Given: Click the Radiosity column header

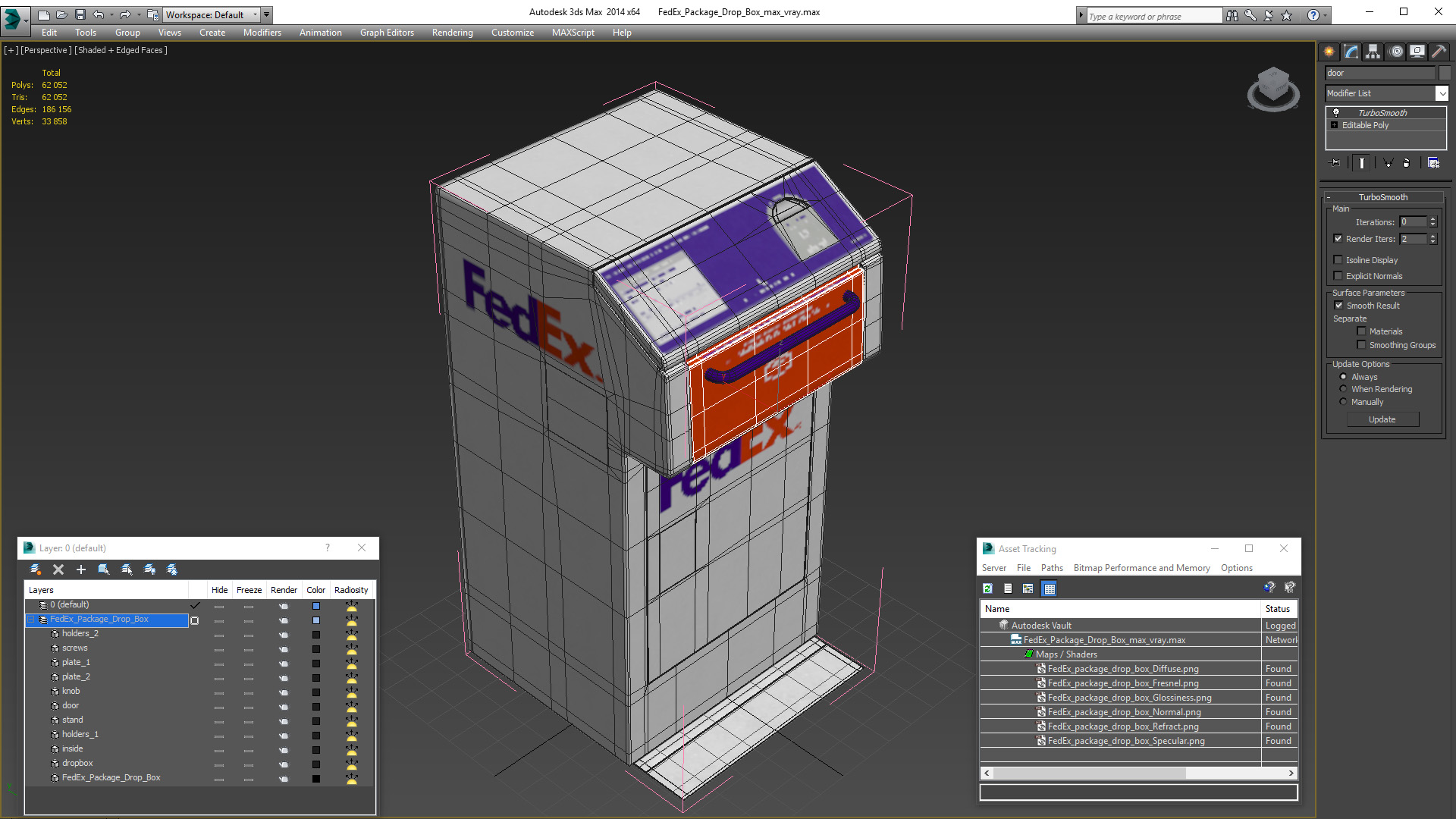Looking at the screenshot, I should (351, 590).
